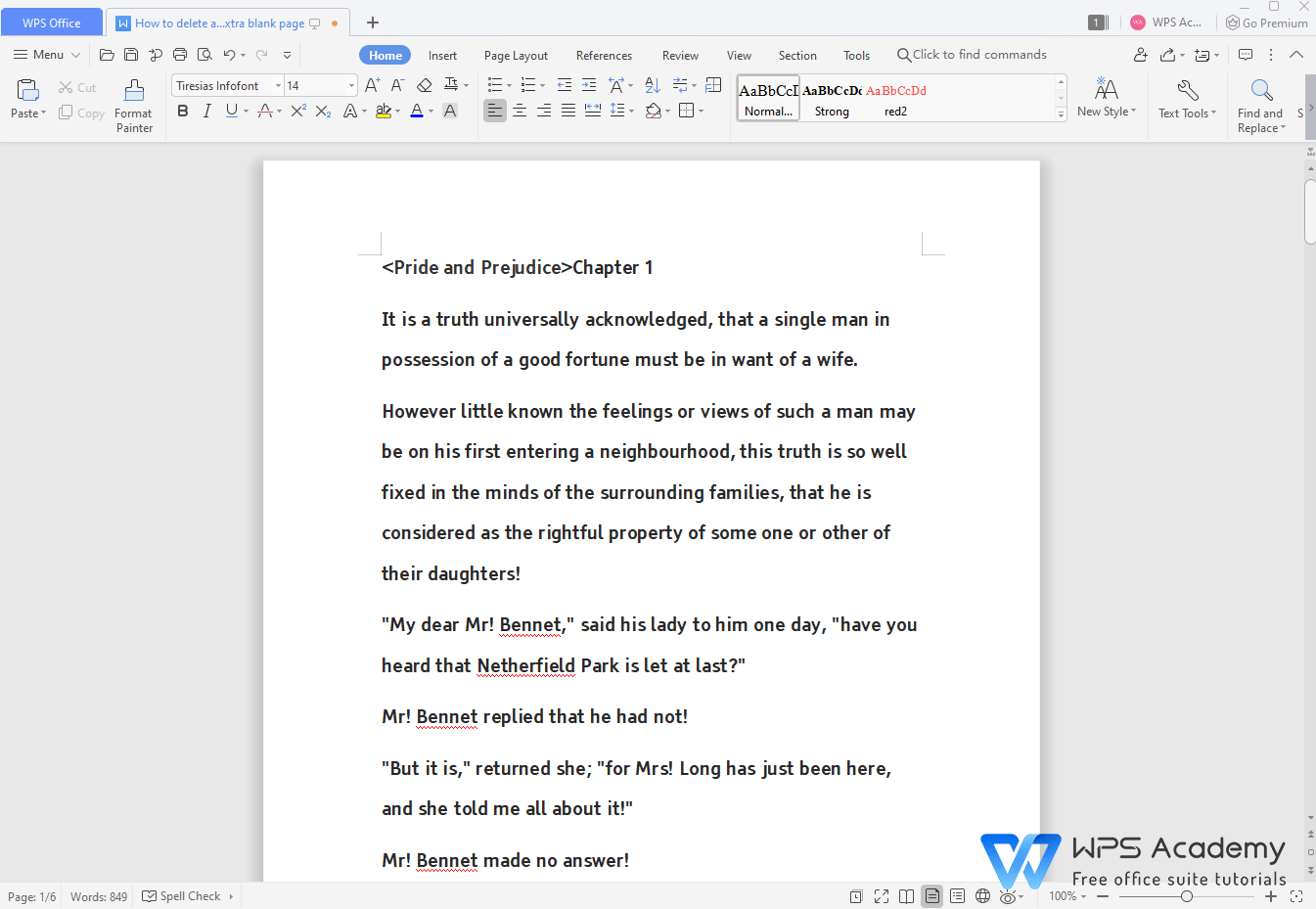Open the font size dropdown

click(x=351, y=86)
